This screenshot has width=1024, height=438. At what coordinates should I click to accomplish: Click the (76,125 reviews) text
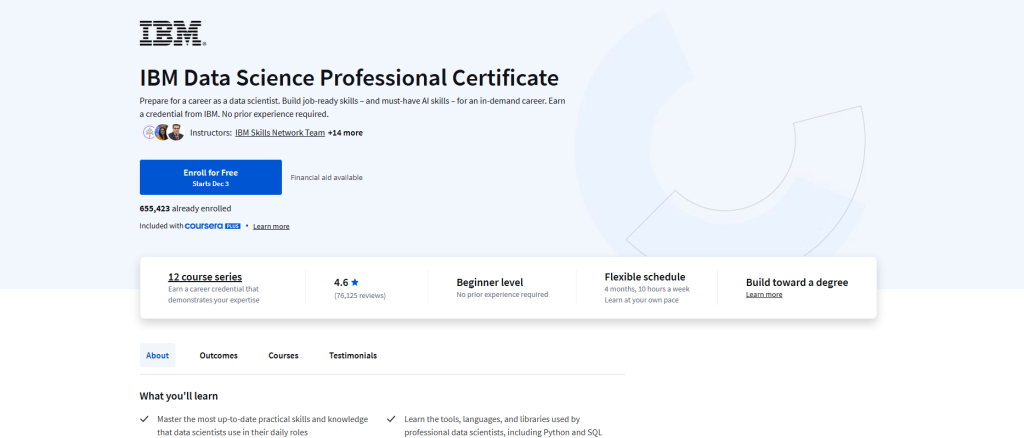coord(360,296)
